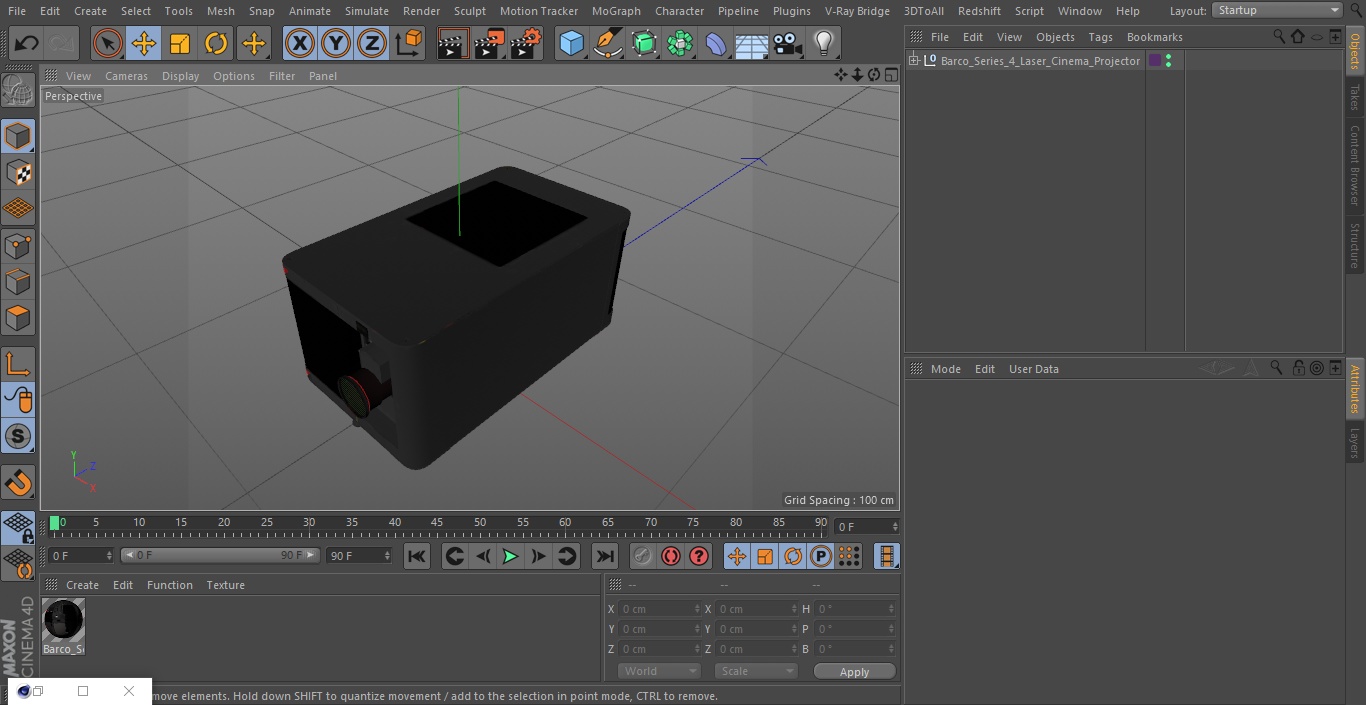Open Bookmarks in the Object Manager
Screen dimensions: 1366x705
click(1154, 37)
